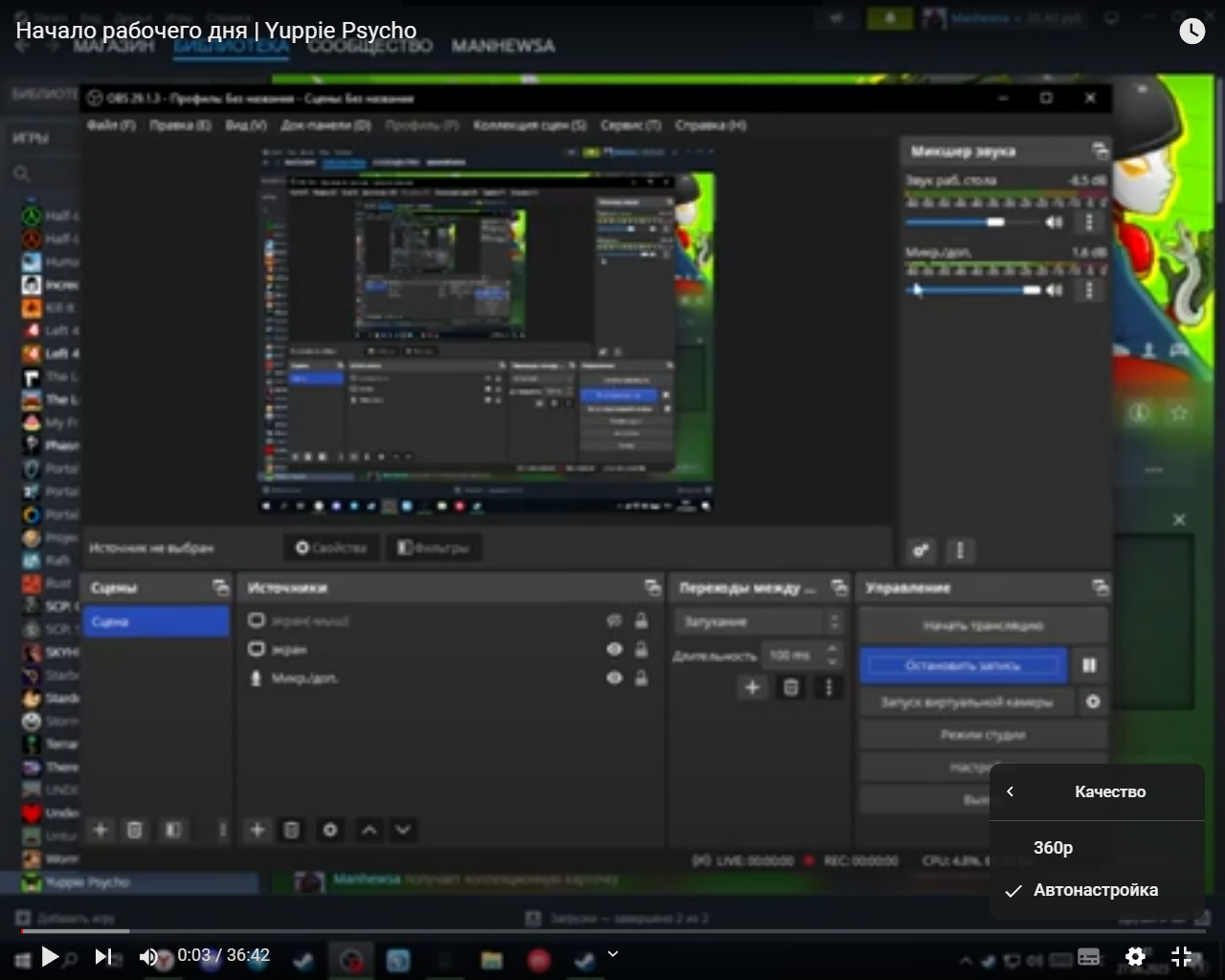The height and width of the screenshot is (980, 1225).
Task: Open OBS Файл menu
Action: 111,125
